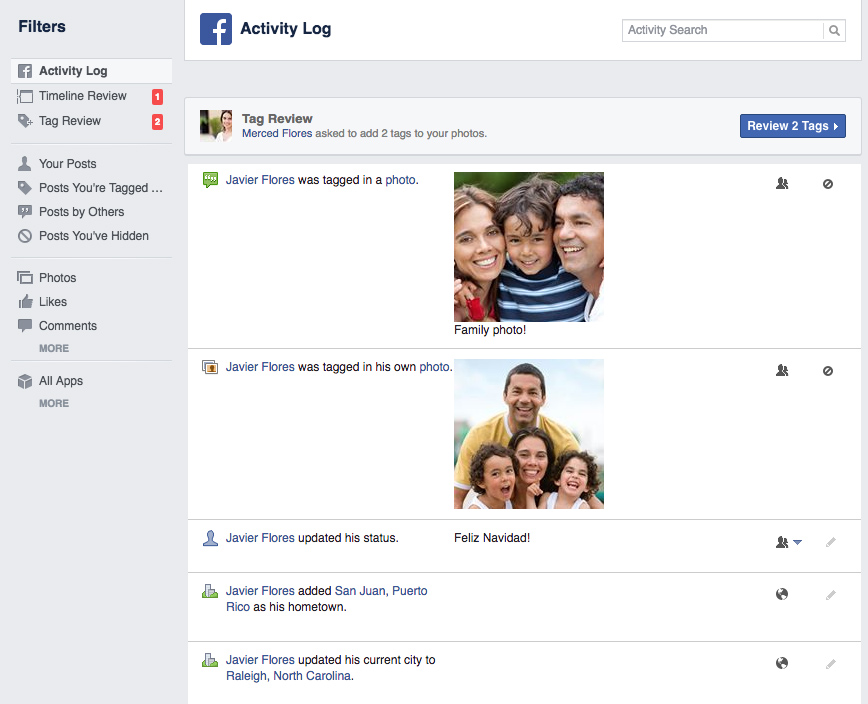Click the Review 2 Tags button

click(x=793, y=126)
